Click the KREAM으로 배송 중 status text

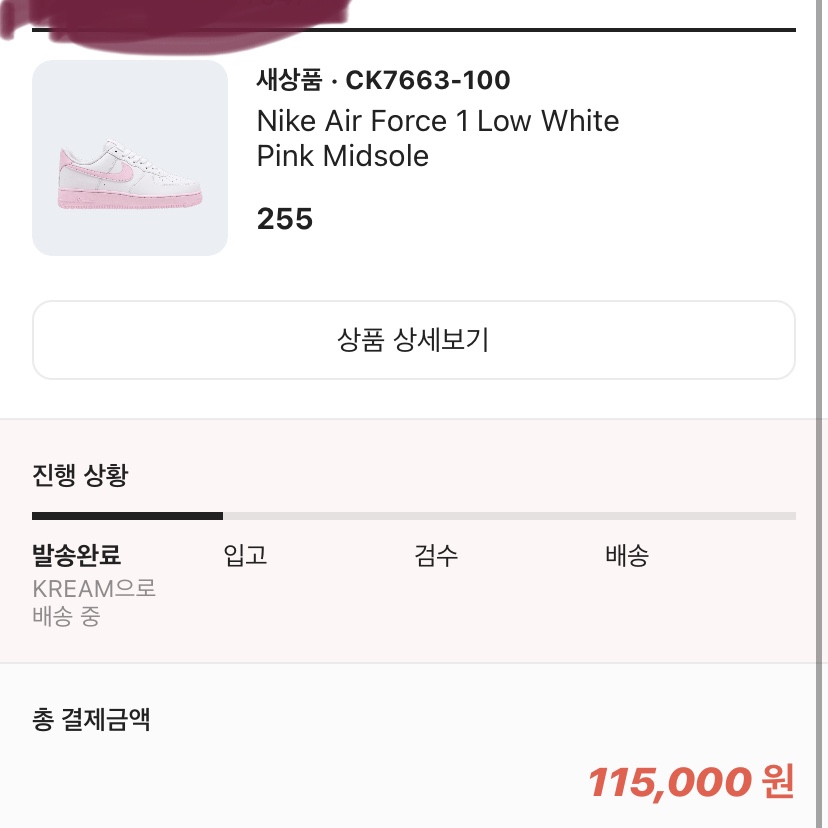tap(94, 602)
